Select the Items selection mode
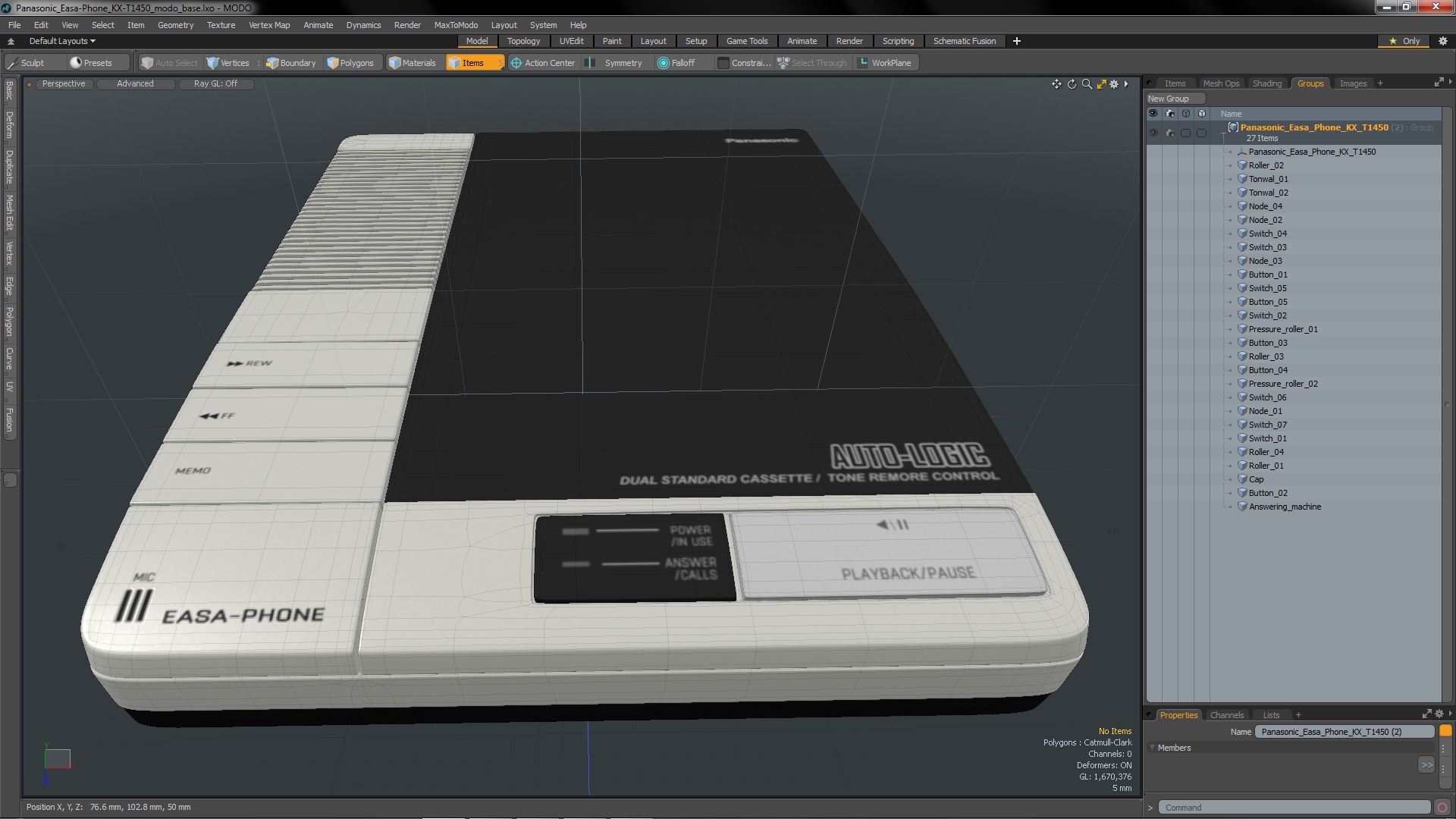 click(474, 63)
